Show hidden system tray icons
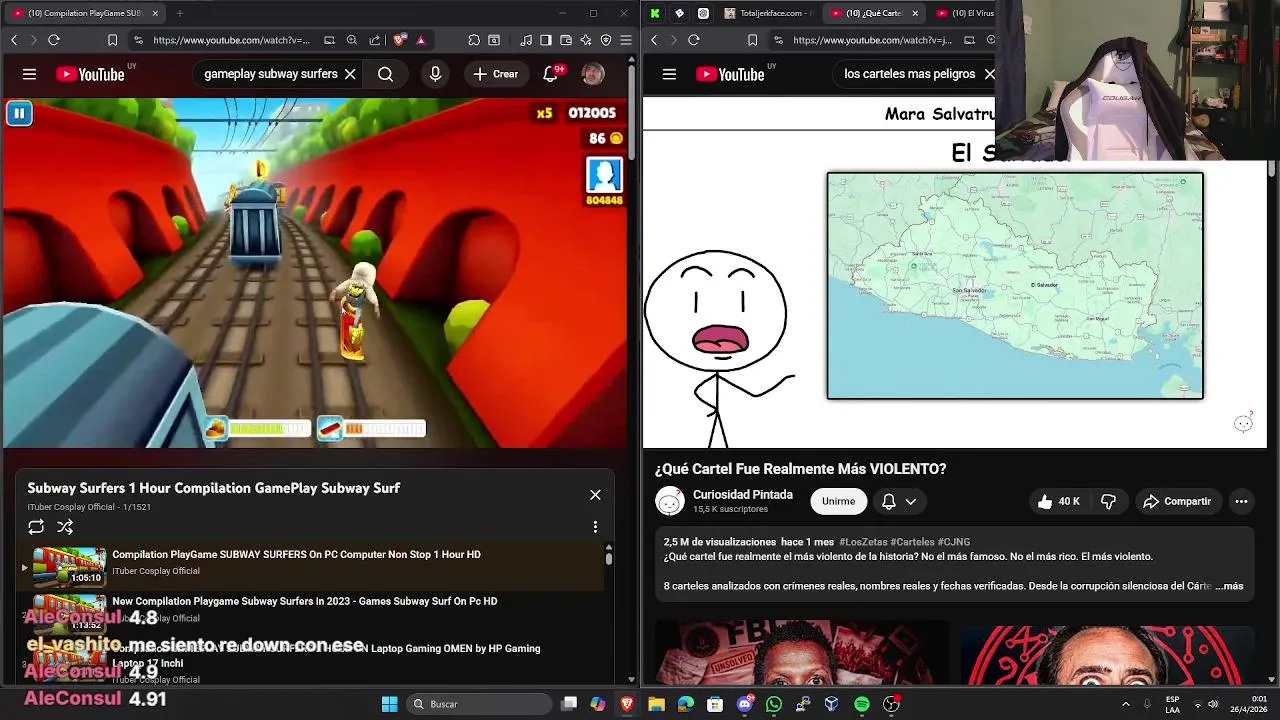Viewport: 1280px width, 720px height. pos(1125,704)
